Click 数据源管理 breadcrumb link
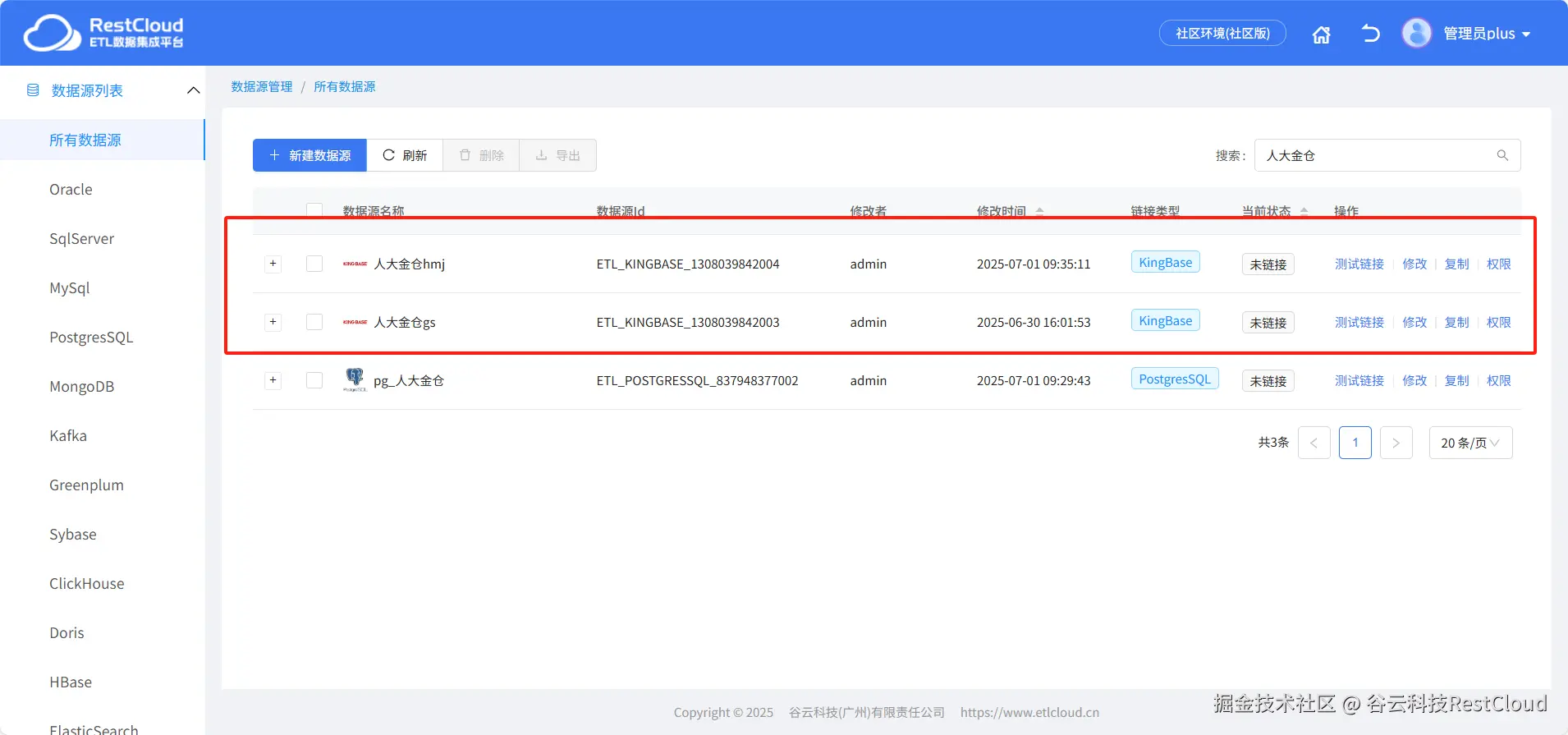 [x=262, y=86]
